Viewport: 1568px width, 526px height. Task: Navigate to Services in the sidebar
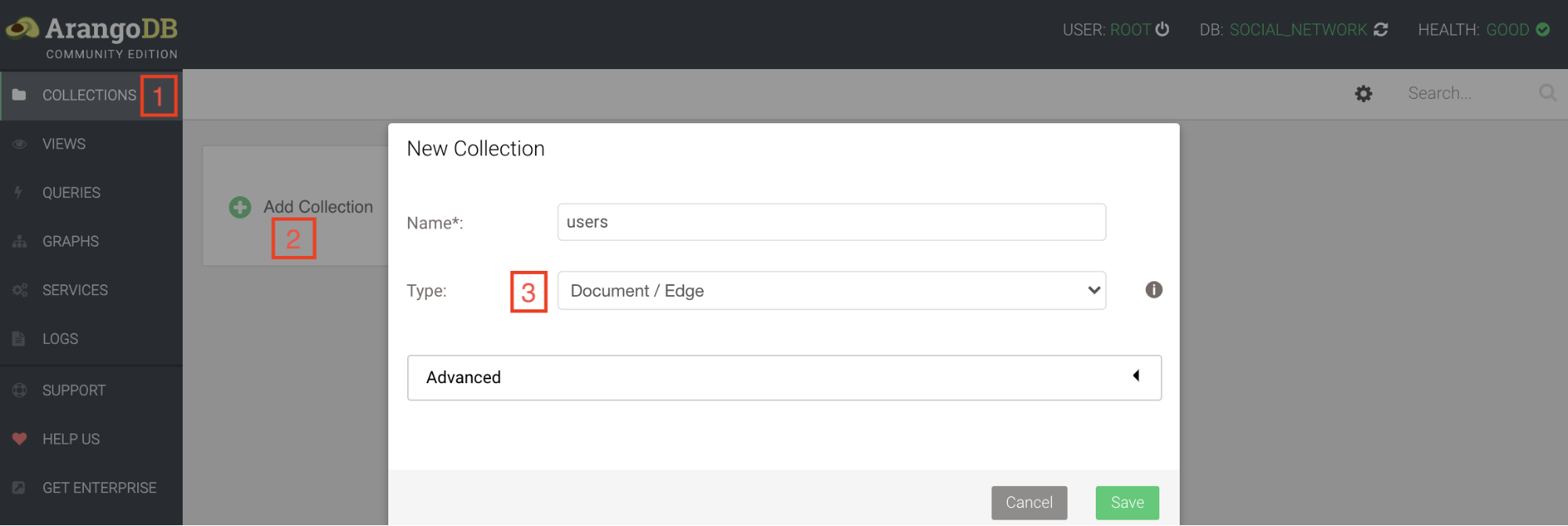coord(75,290)
